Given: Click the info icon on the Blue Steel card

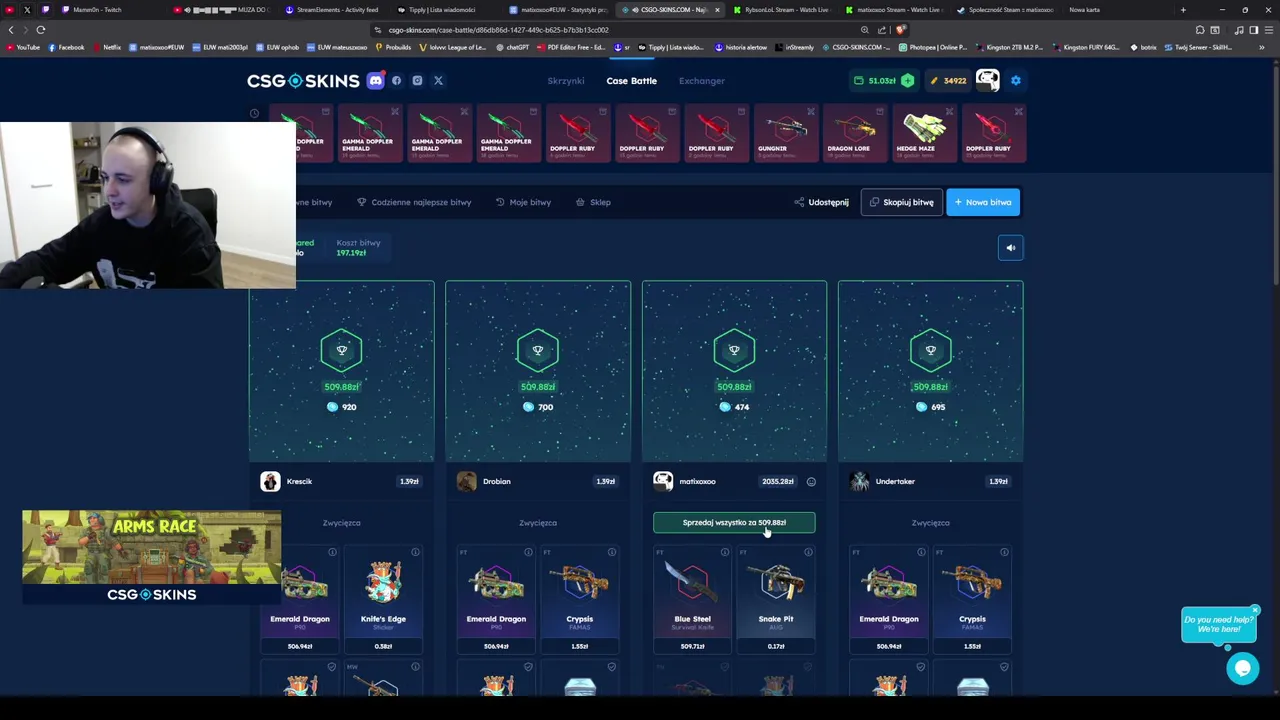Looking at the screenshot, I should click(724, 552).
